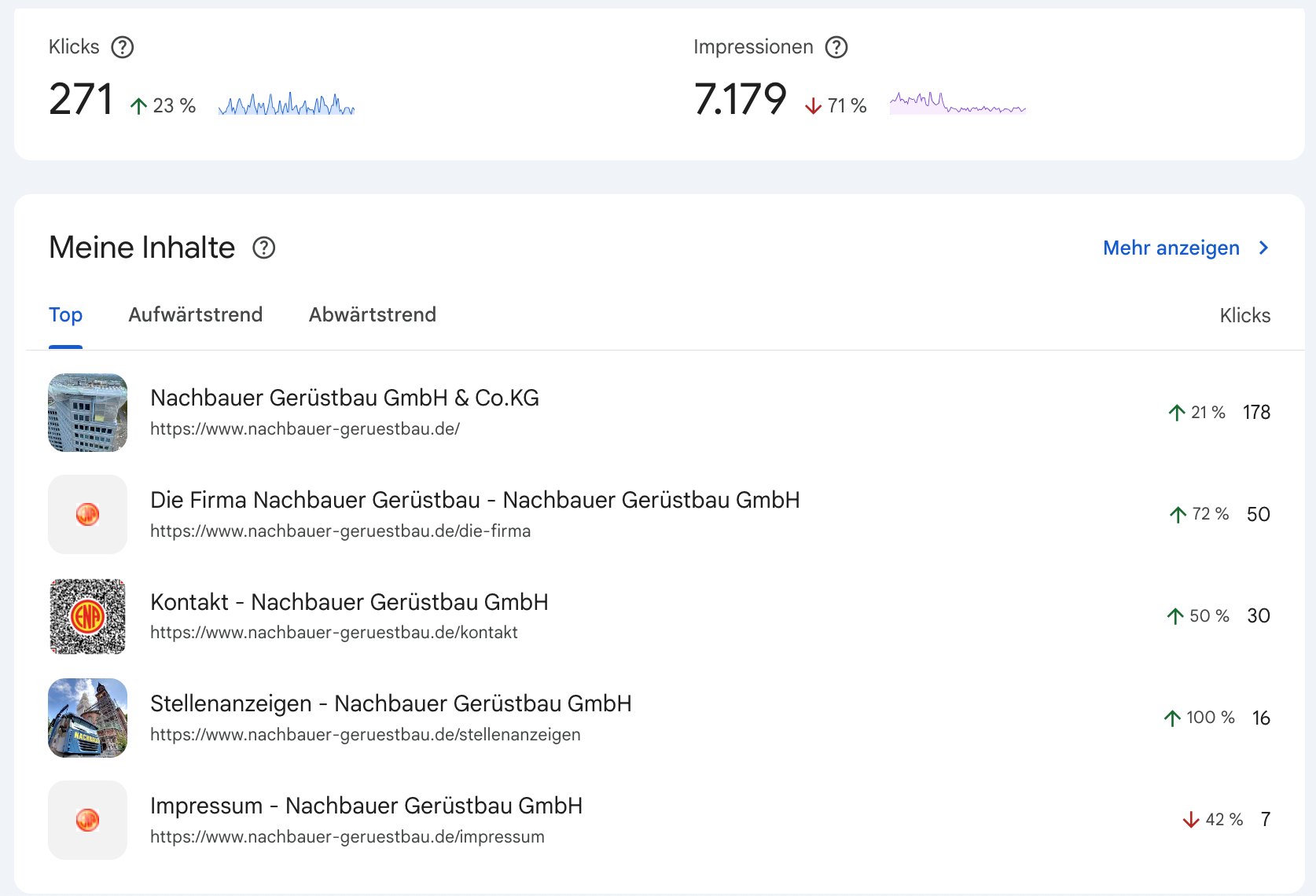Click the chevron arrow after Mehr anzeigen
The width and height of the screenshot is (1316, 896).
point(1263,248)
